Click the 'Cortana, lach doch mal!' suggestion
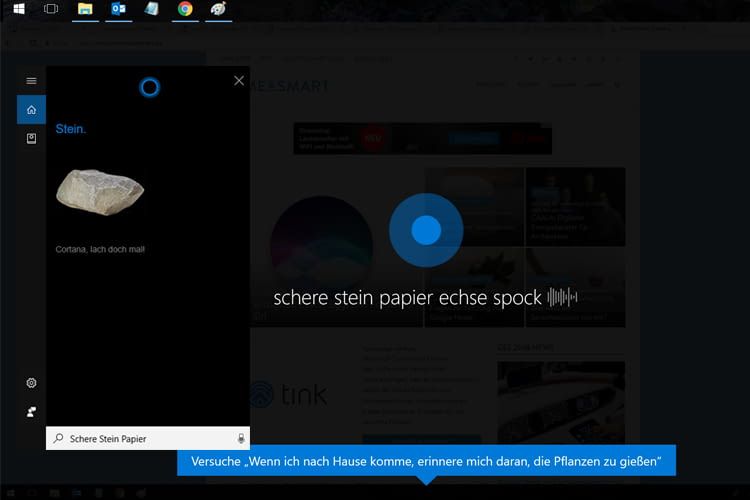 click(100, 249)
